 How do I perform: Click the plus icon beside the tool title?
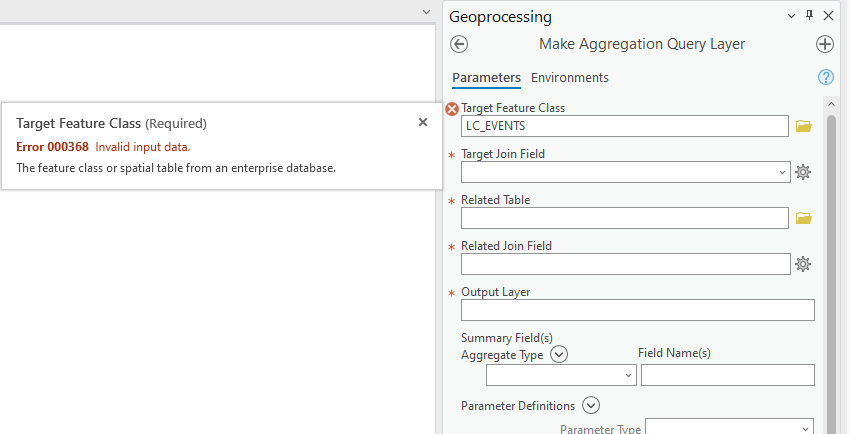(825, 44)
